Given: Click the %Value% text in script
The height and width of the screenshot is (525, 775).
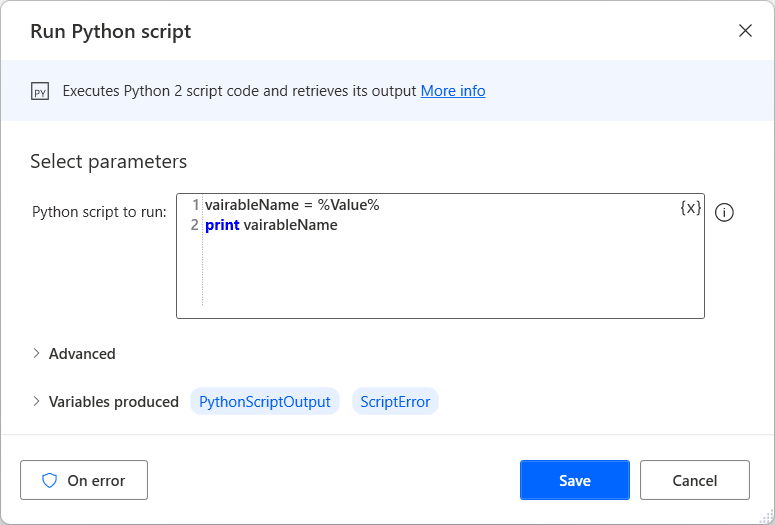Looking at the screenshot, I should [349, 205].
